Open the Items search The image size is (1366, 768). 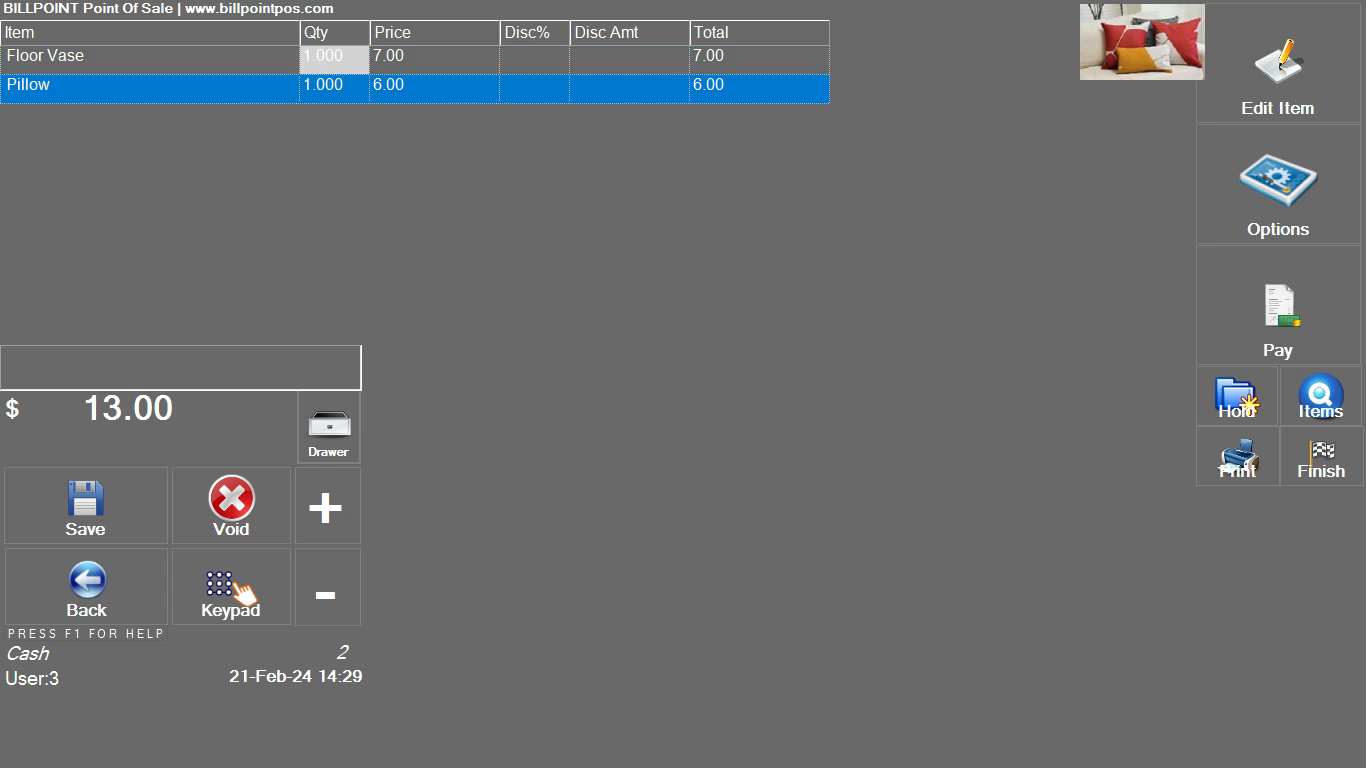(1320, 397)
